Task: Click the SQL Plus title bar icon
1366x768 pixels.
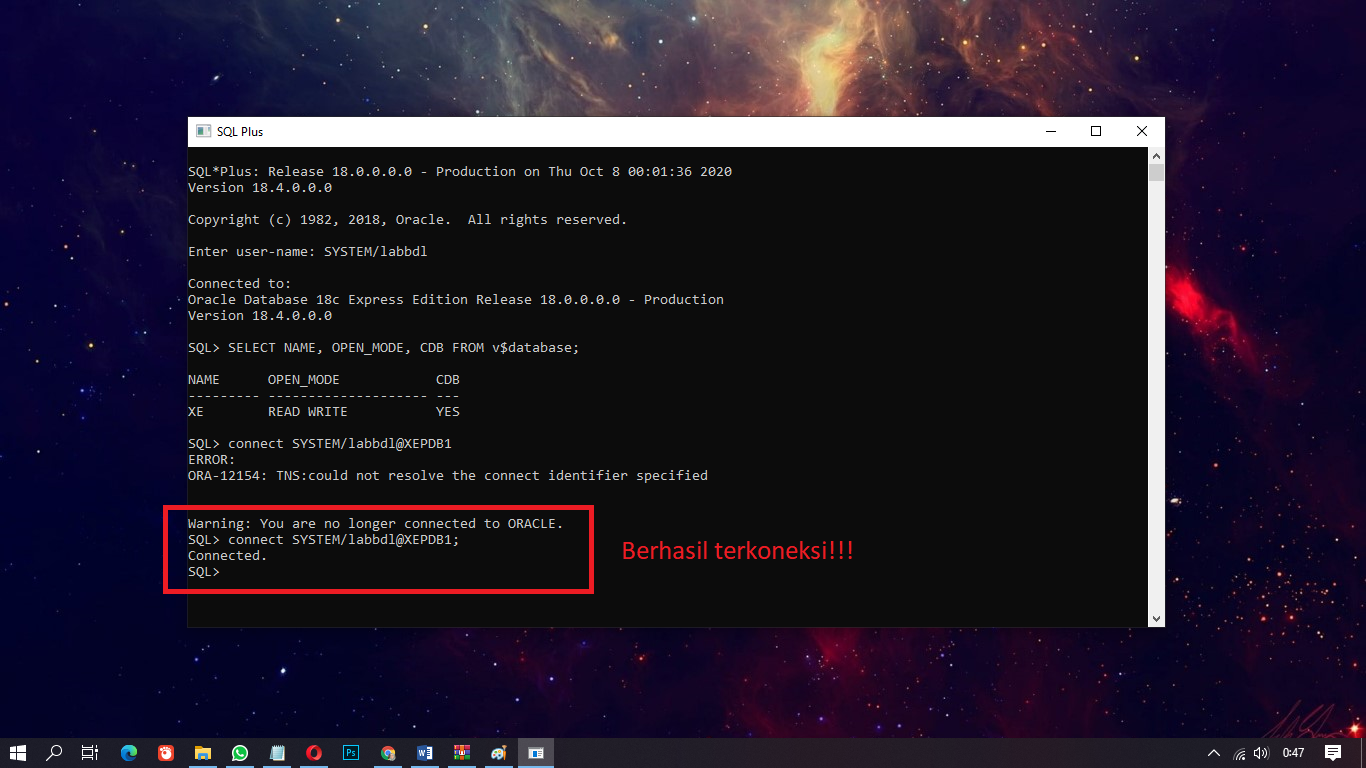Action: click(x=203, y=131)
